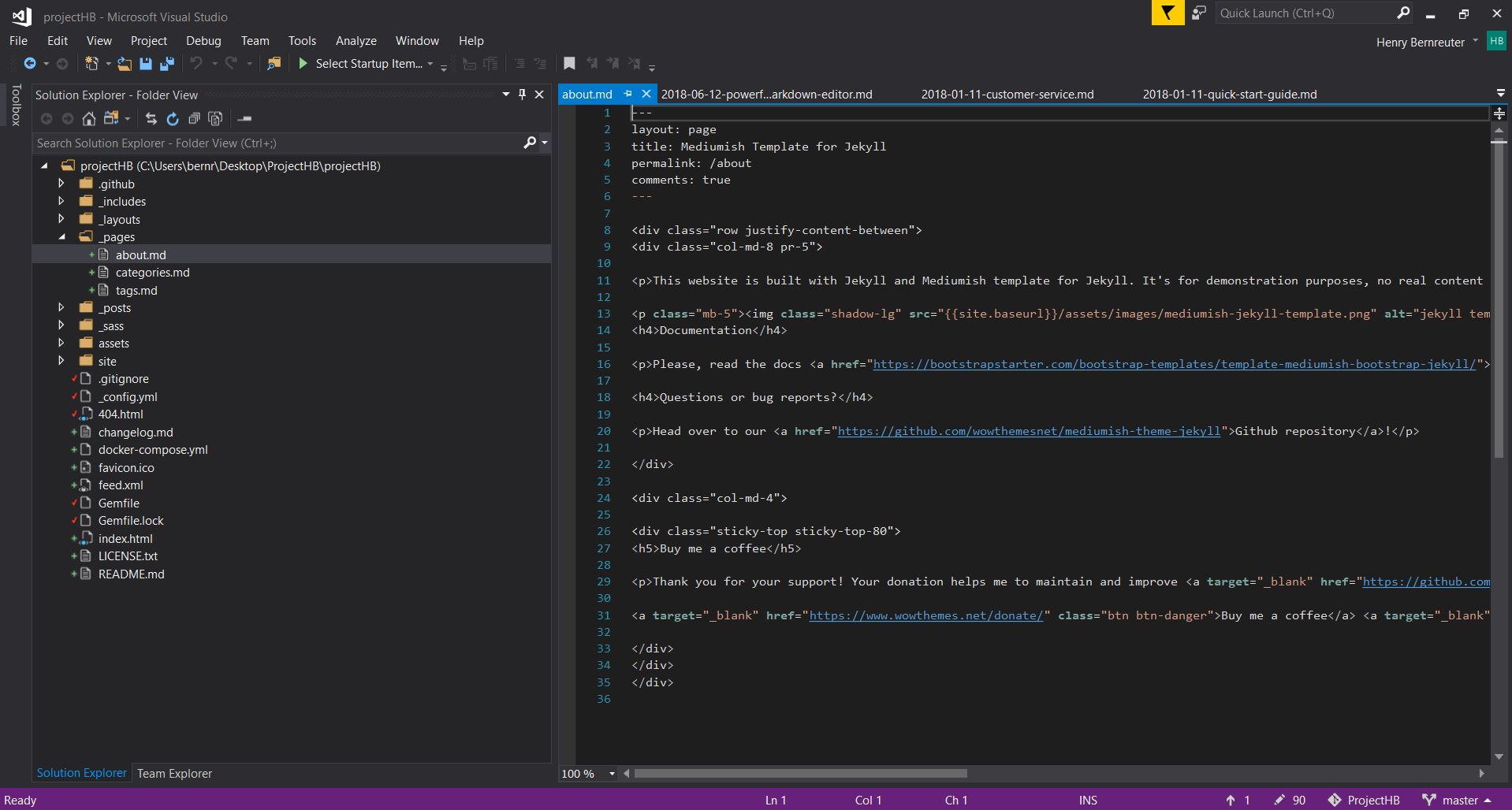The height and width of the screenshot is (810, 1512).
Task: Click the Open File folder icon
Action: pyautogui.click(x=125, y=64)
